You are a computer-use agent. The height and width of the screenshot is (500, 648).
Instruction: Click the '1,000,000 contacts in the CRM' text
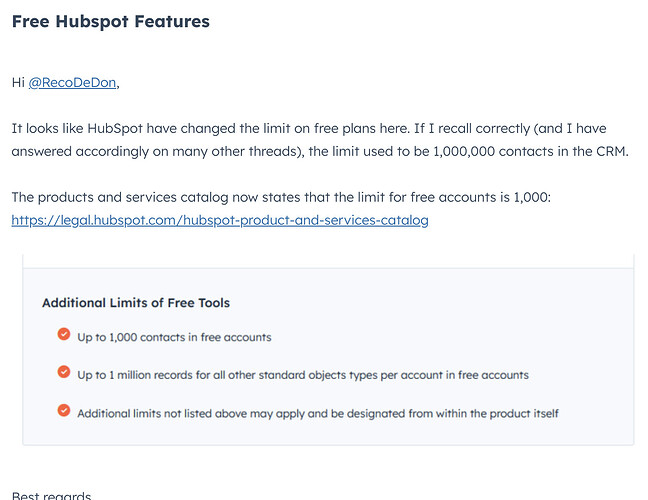click(x=531, y=152)
